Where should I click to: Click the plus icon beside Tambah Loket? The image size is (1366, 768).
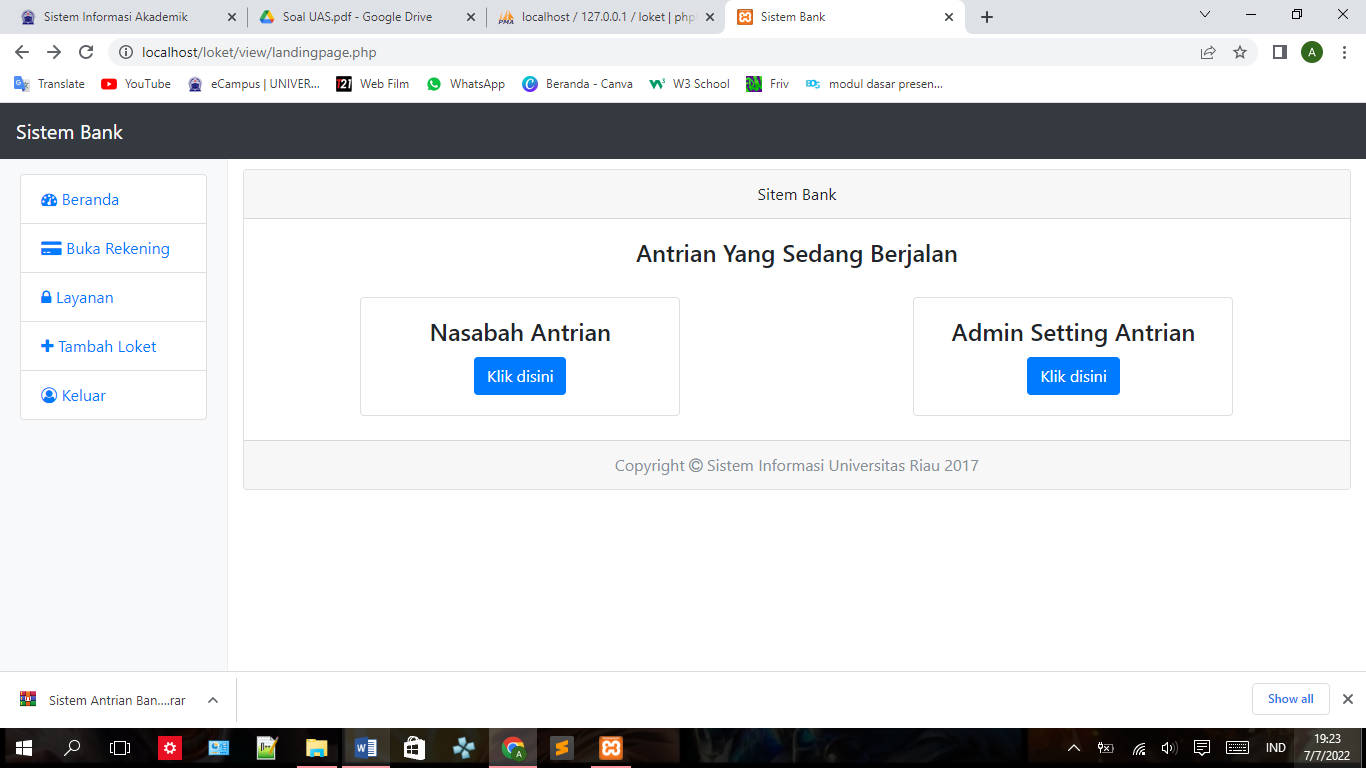pyautogui.click(x=47, y=346)
